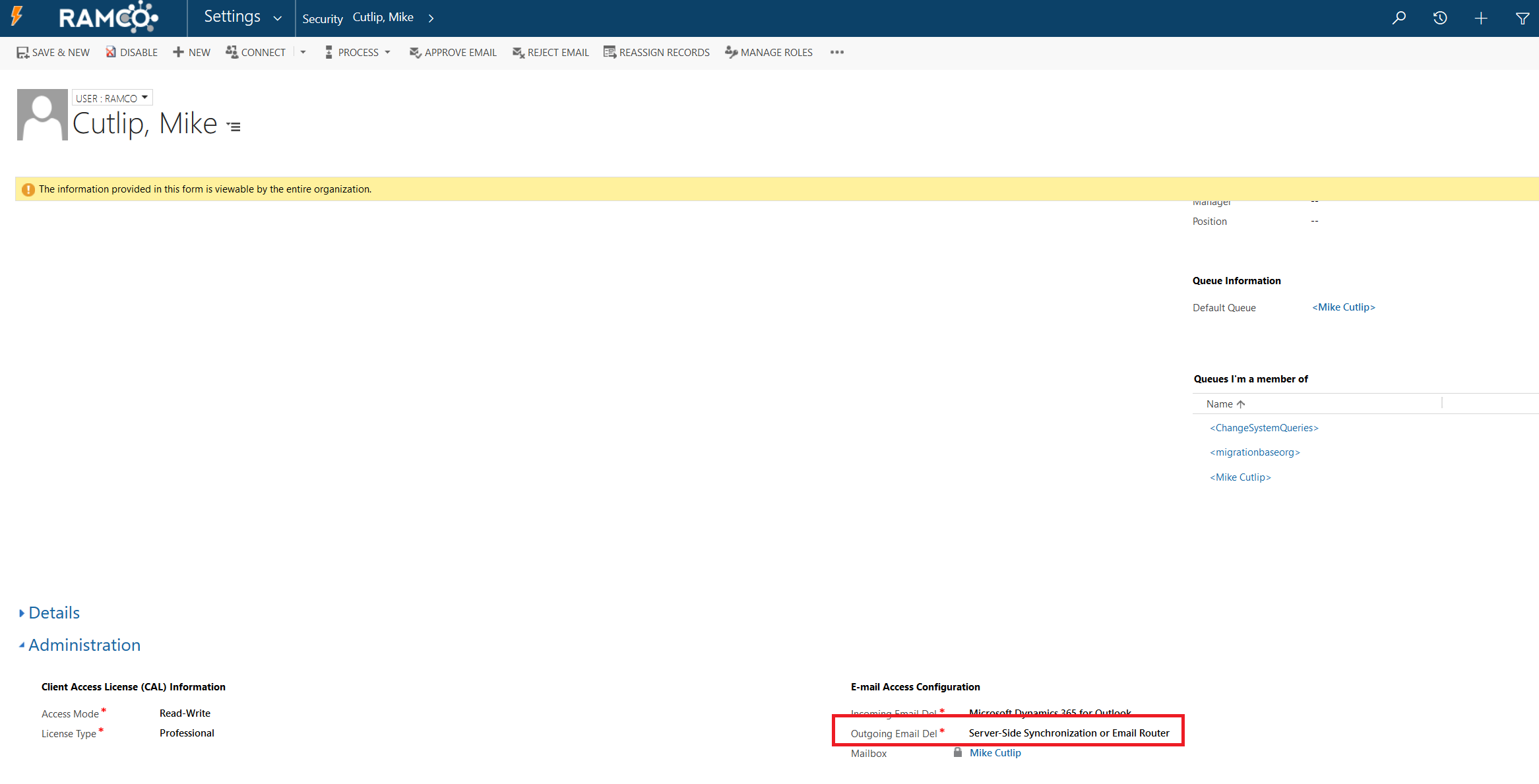
Task: Create a new record via plus icon
Action: 1481,18
